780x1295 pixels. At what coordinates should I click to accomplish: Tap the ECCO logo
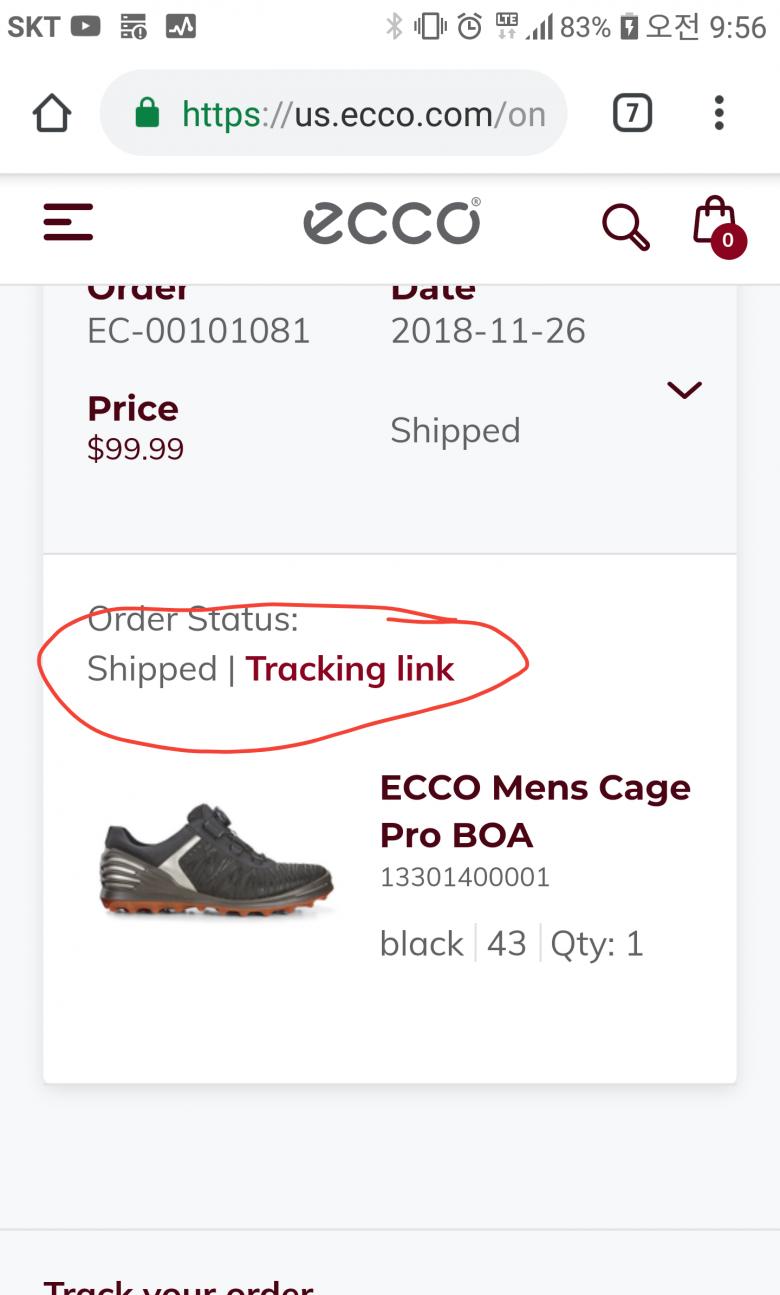coord(392,222)
